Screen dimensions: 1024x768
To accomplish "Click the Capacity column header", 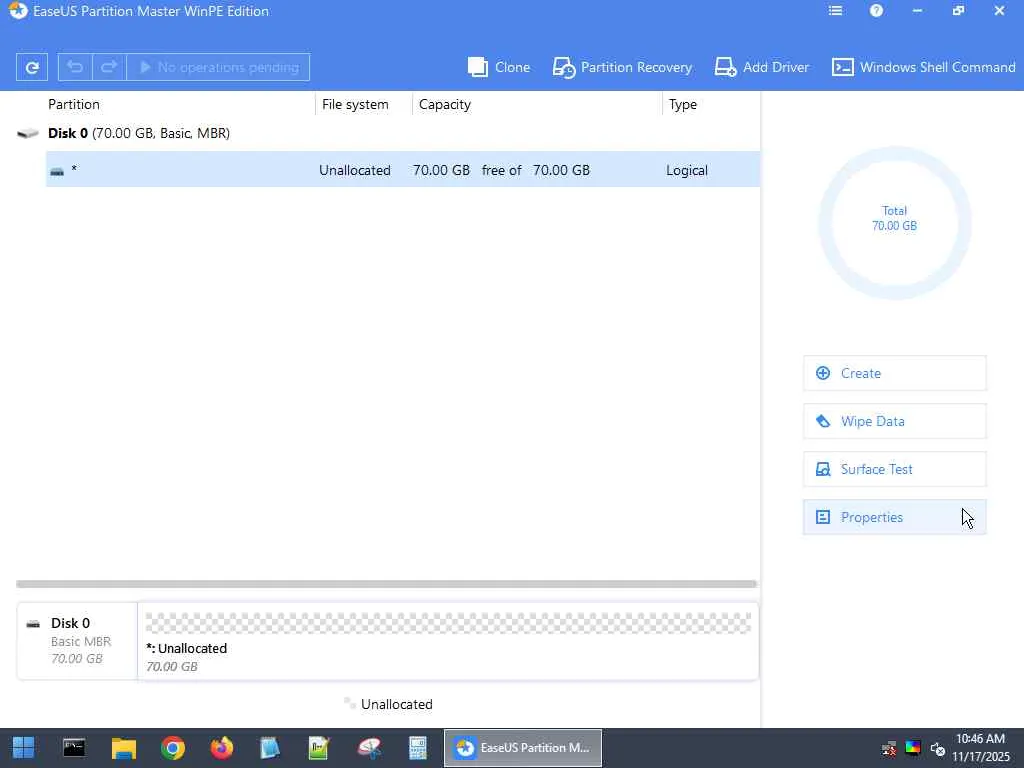I will point(445,104).
